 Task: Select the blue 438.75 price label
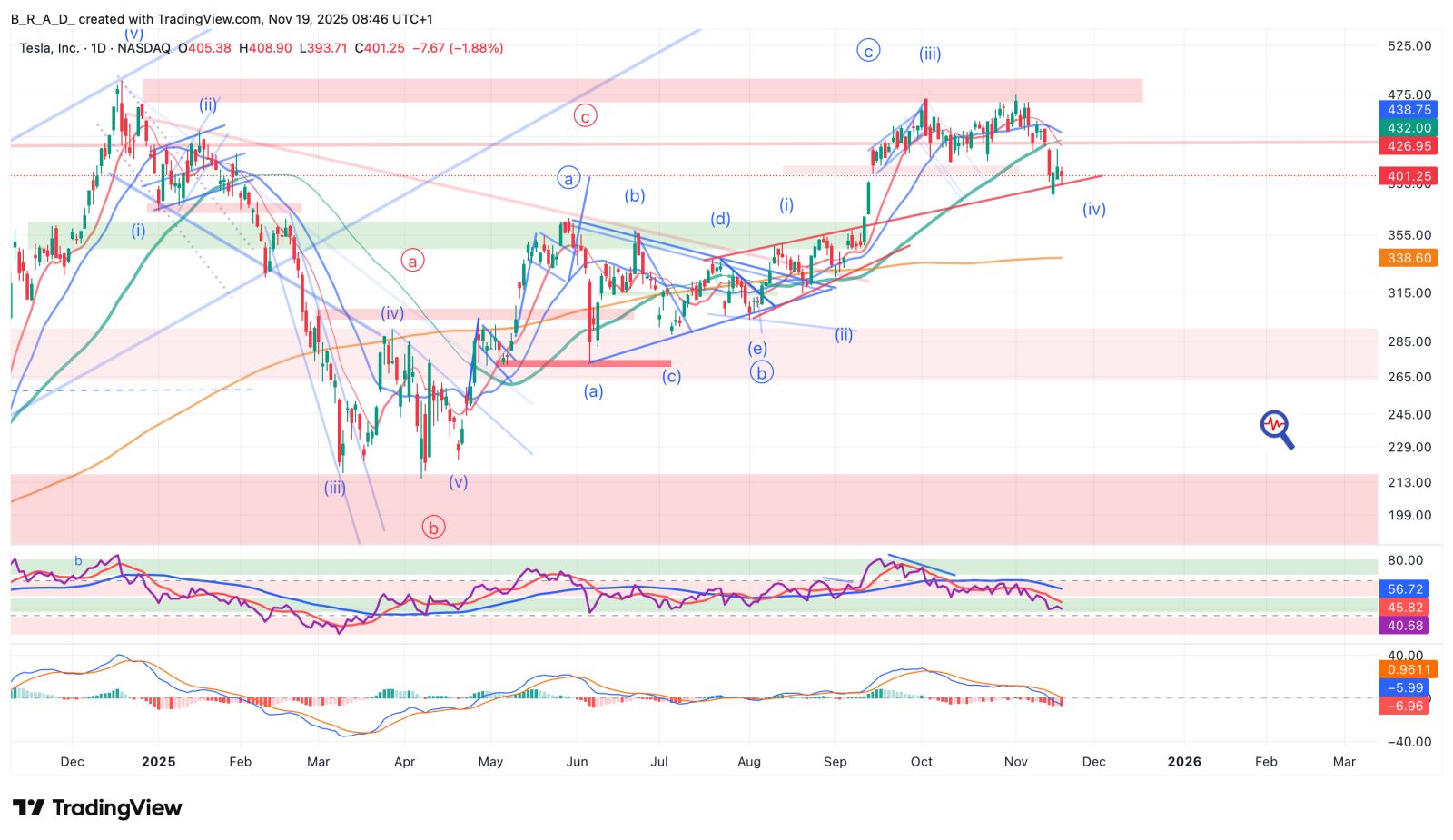[x=1408, y=110]
